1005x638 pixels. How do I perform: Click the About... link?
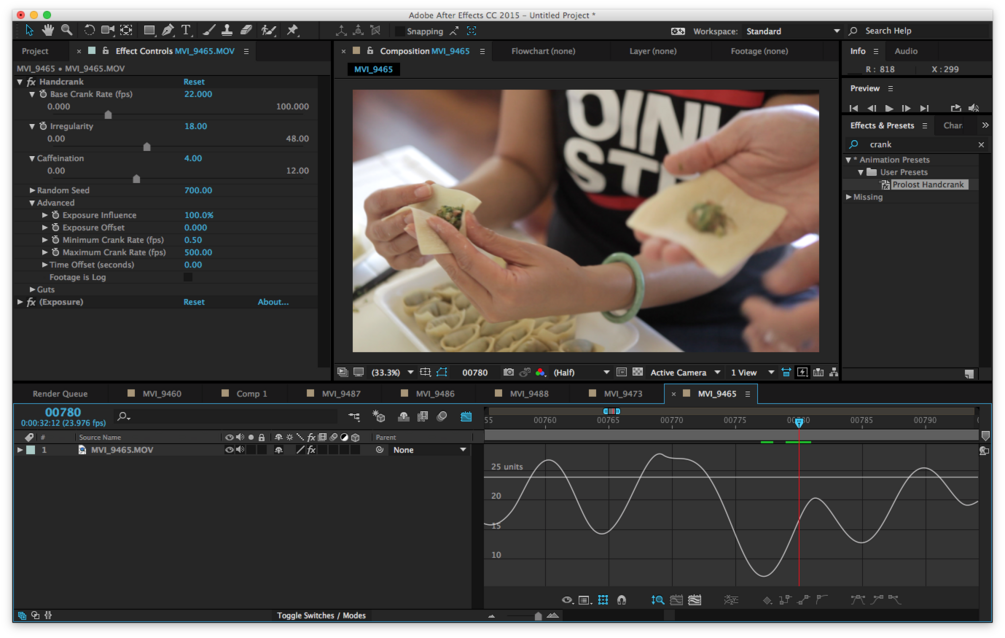point(273,302)
